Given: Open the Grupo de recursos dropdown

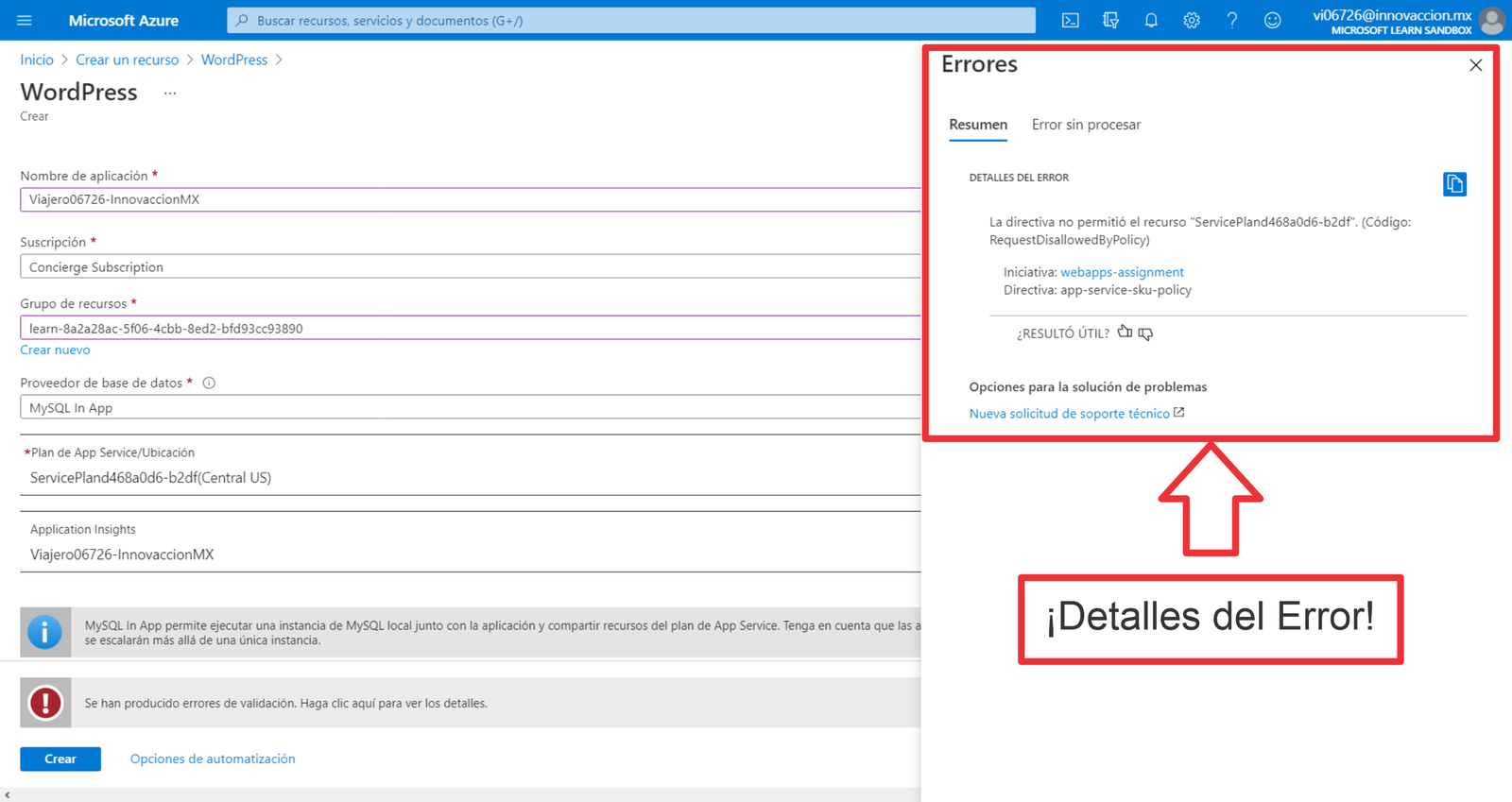Looking at the screenshot, I should tap(470, 329).
